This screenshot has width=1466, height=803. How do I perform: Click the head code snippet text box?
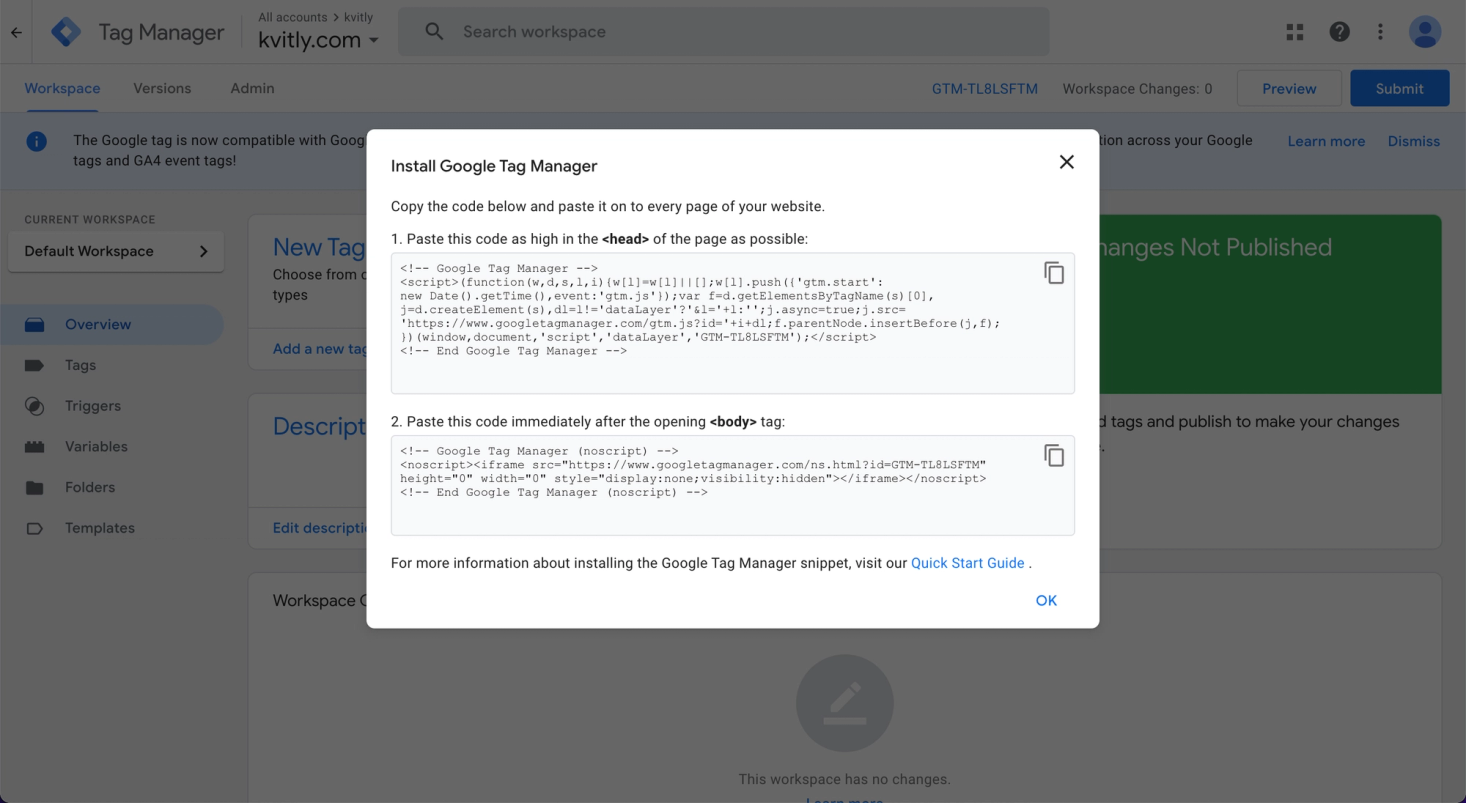click(732, 323)
